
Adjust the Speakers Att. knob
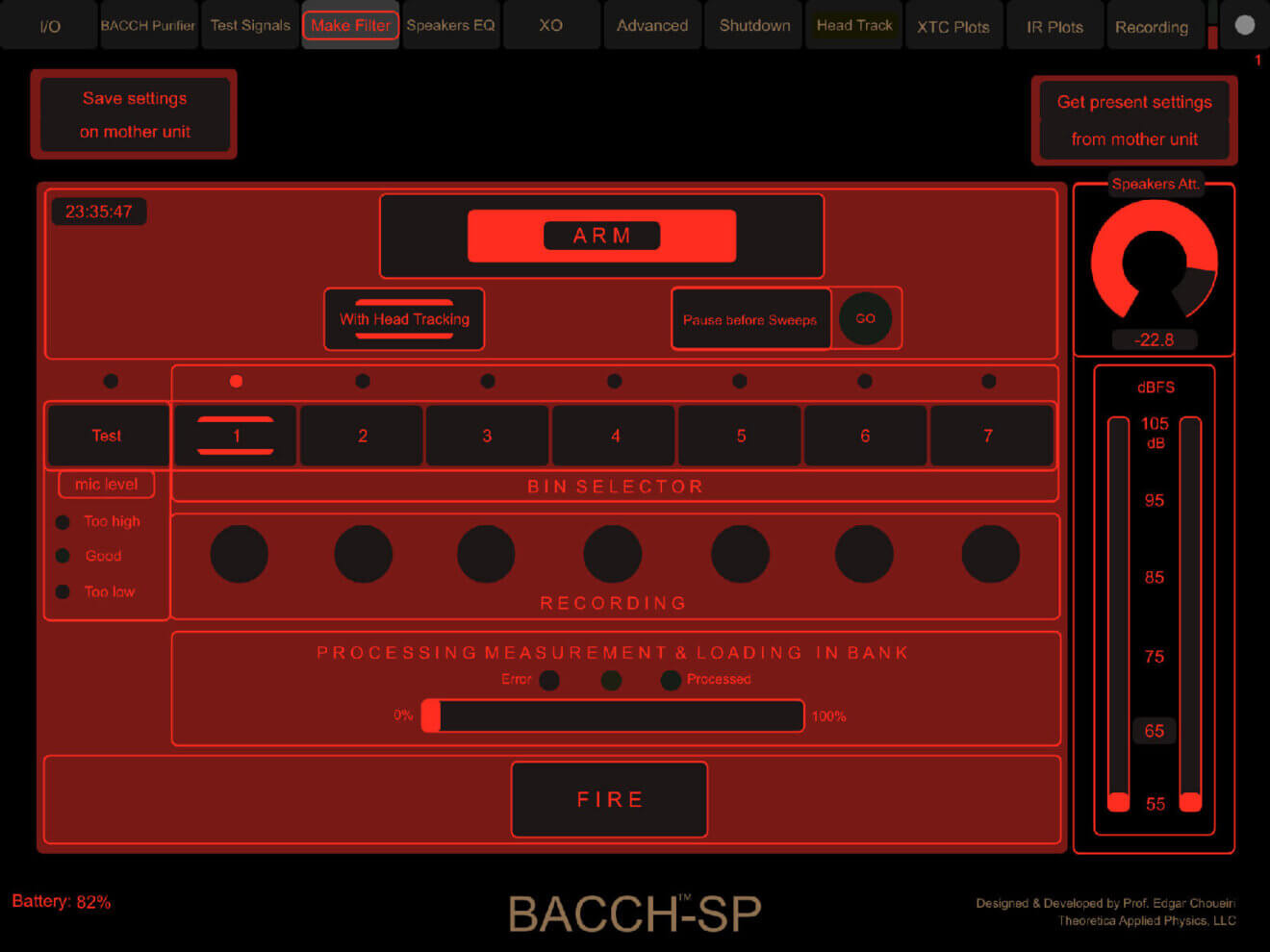(1155, 260)
